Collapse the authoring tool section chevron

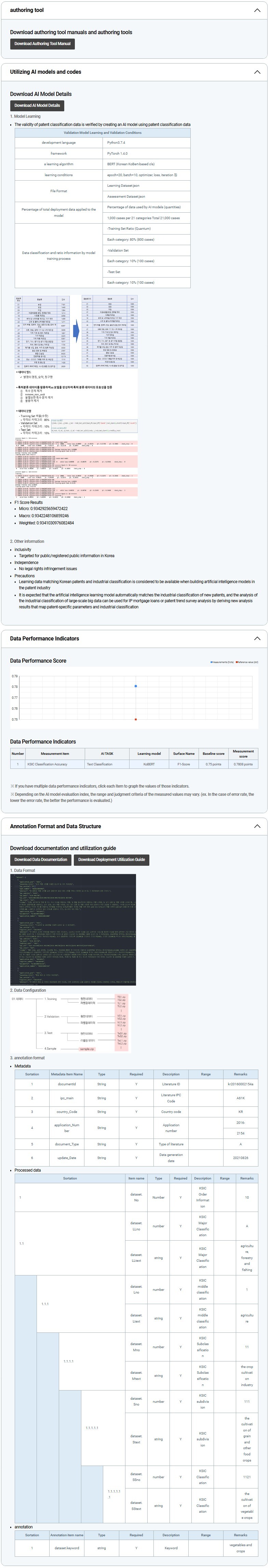click(257, 10)
